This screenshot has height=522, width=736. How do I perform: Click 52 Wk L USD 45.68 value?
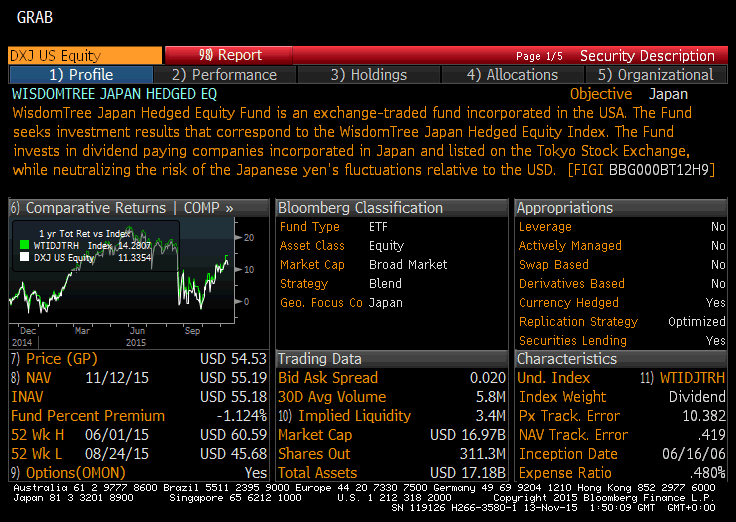click(233, 454)
